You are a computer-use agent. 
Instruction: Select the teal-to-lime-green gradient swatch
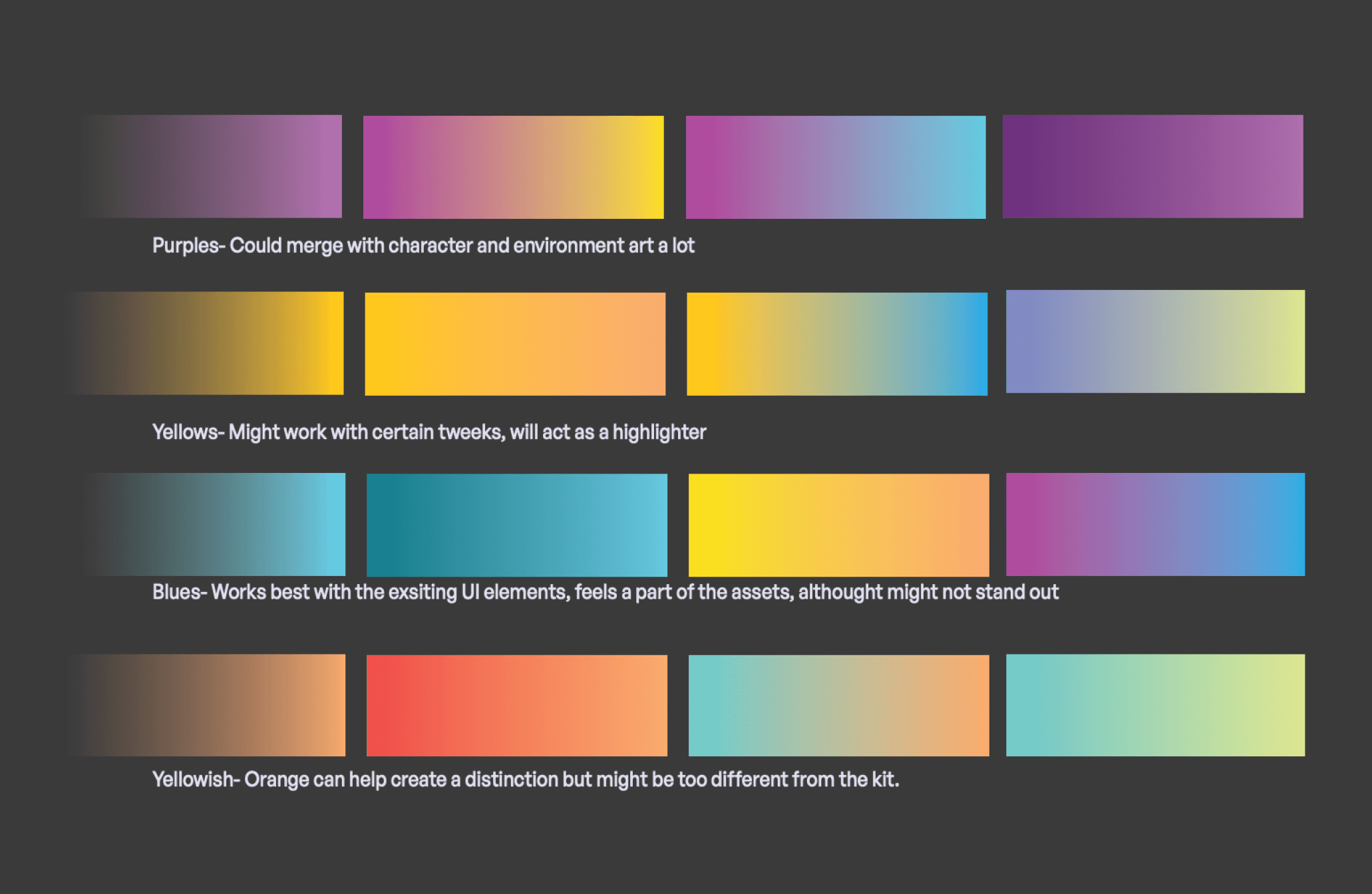[x=1154, y=705]
